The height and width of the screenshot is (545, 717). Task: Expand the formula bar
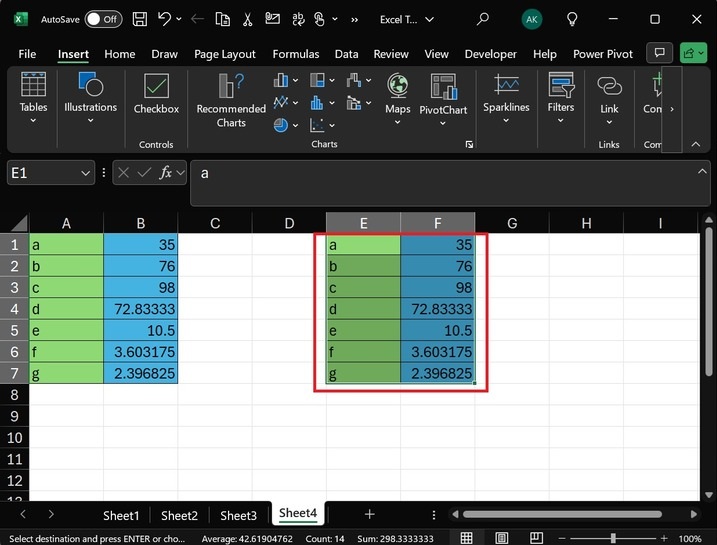(x=702, y=171)
